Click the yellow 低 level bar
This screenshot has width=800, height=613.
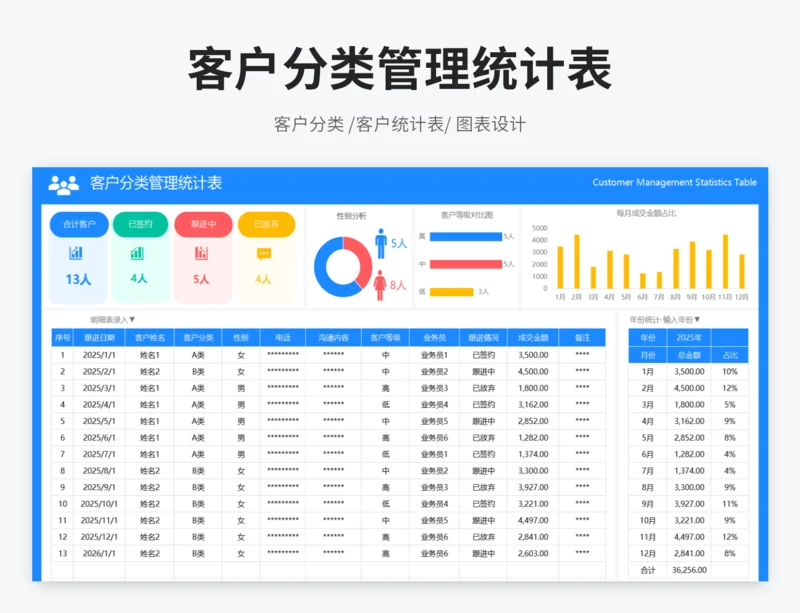point(452,292)
